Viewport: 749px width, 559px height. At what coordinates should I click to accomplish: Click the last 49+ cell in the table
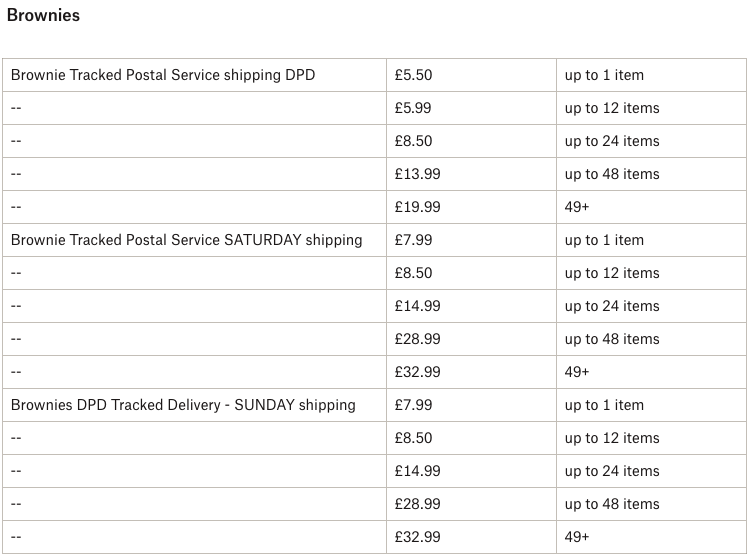pos(577,537)
